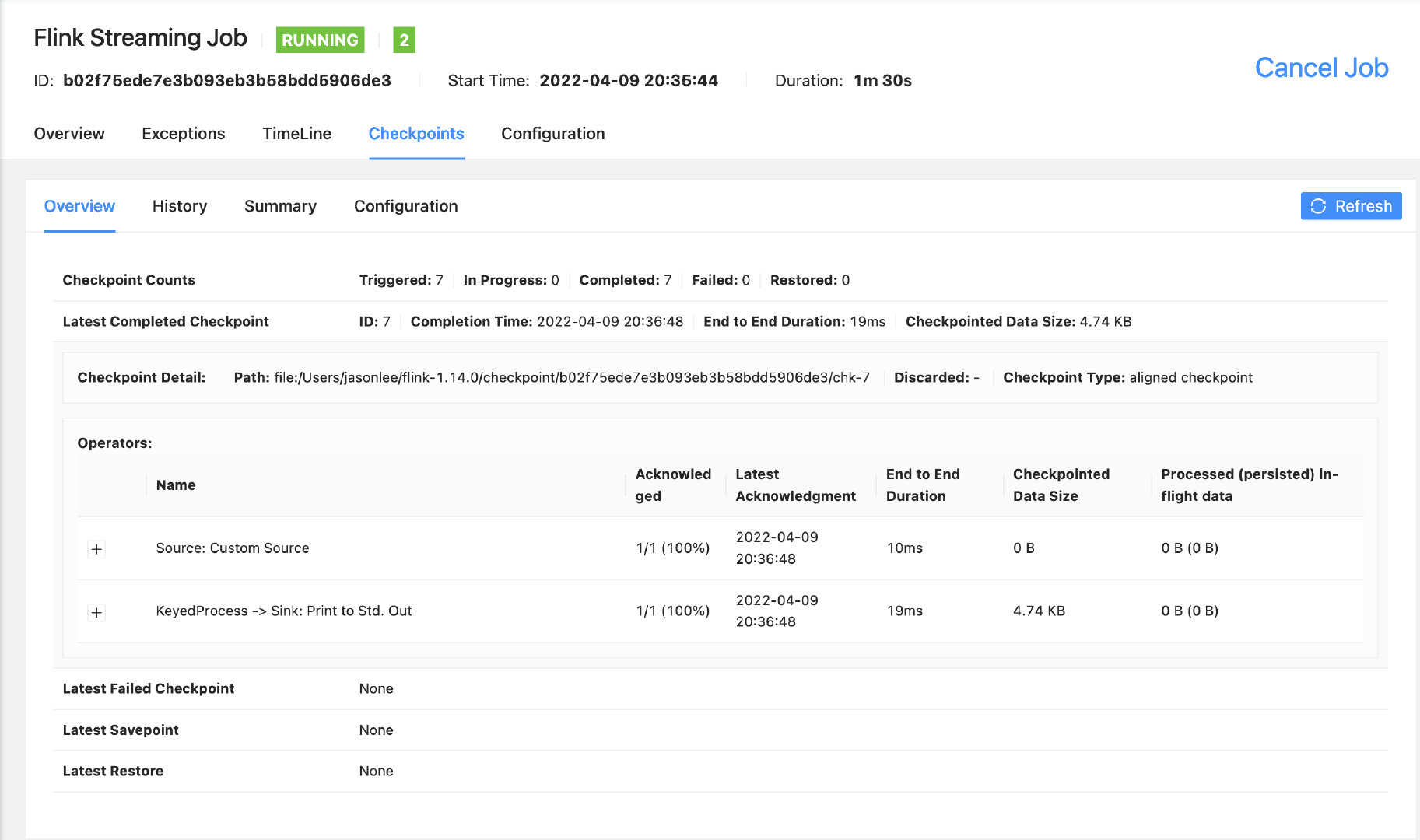Click the green task count badge 2
This screenshot has height=840, width=1420.
coord(404,40)
